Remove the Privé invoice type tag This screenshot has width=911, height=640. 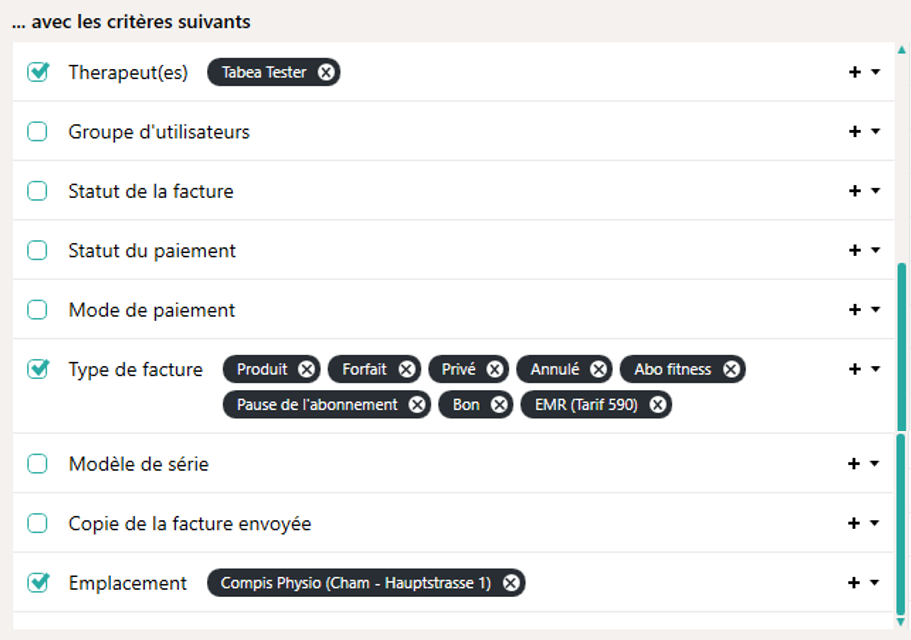coord(495,370)
